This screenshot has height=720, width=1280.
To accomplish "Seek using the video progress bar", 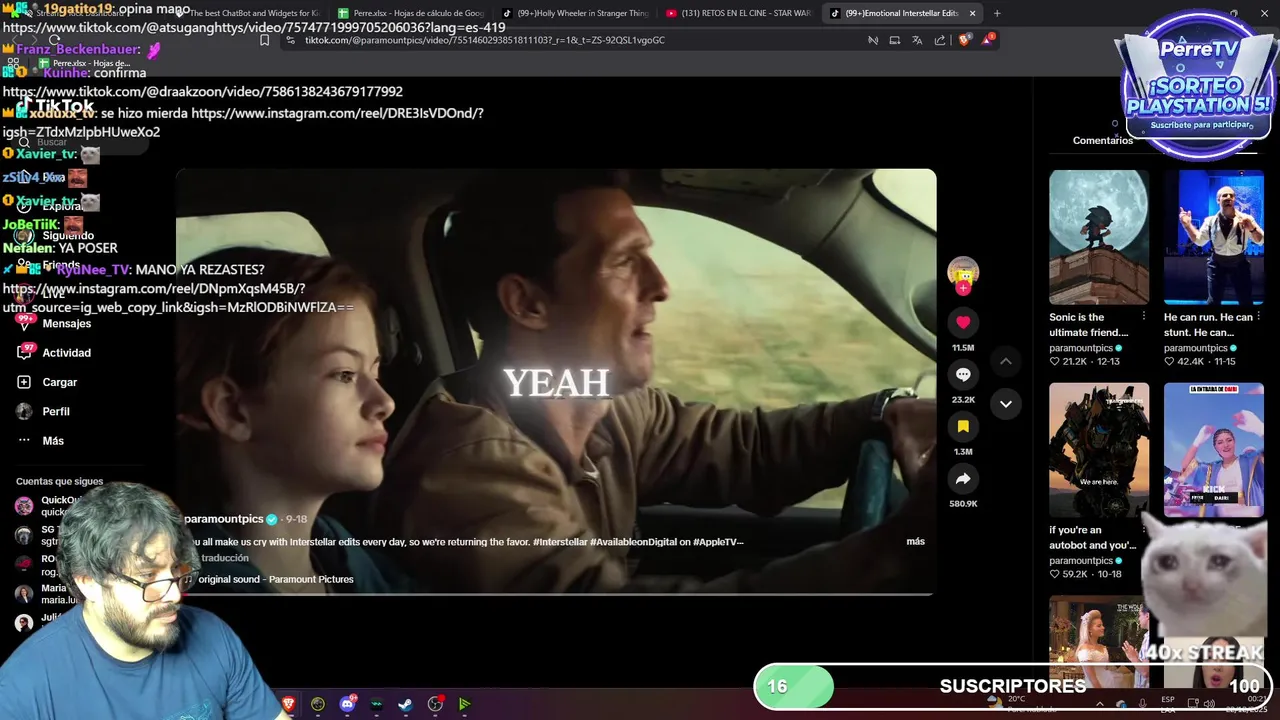I will coord(555,594).
